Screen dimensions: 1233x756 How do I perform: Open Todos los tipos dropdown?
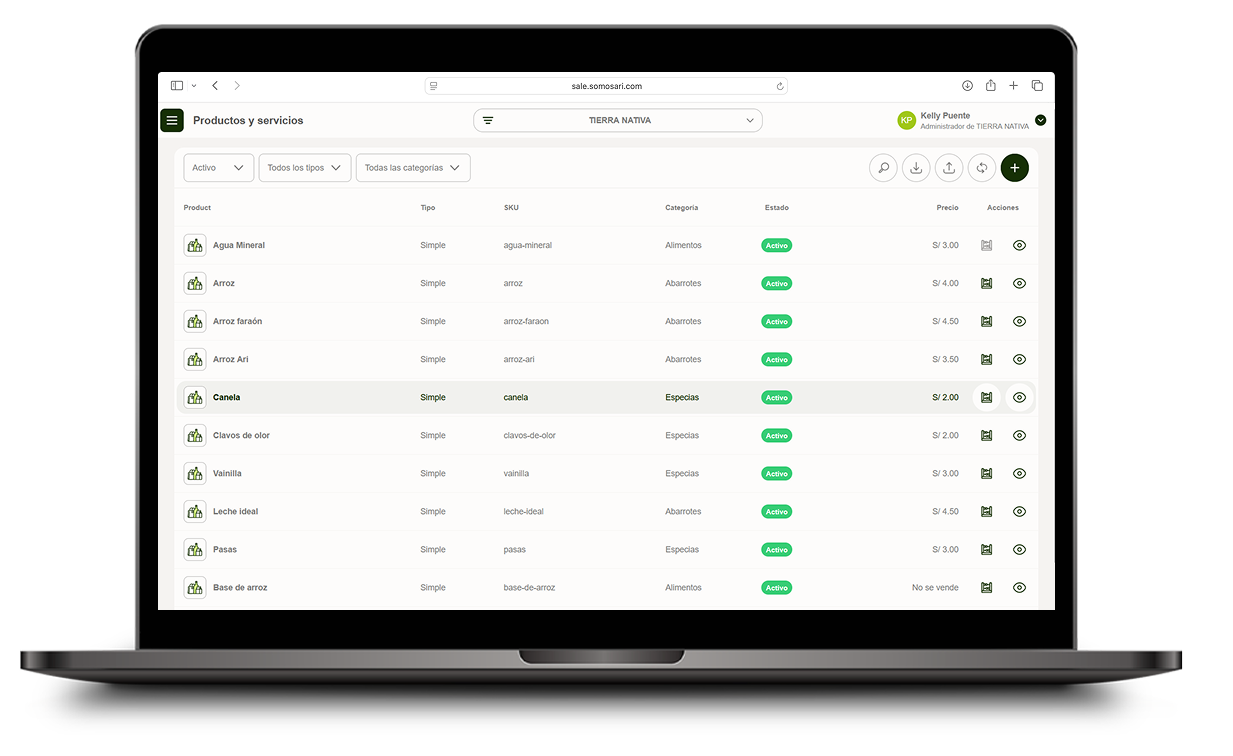[305, 168]
